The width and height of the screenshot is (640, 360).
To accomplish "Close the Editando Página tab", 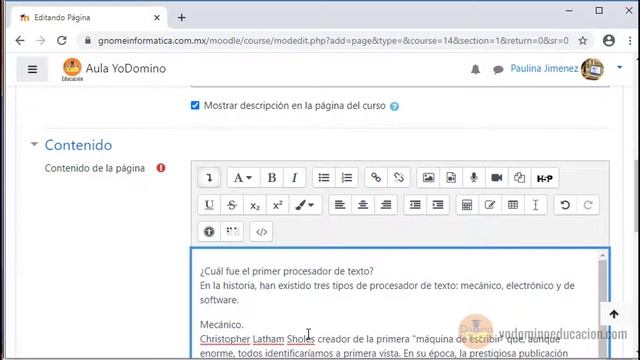I will coord(157,18).
